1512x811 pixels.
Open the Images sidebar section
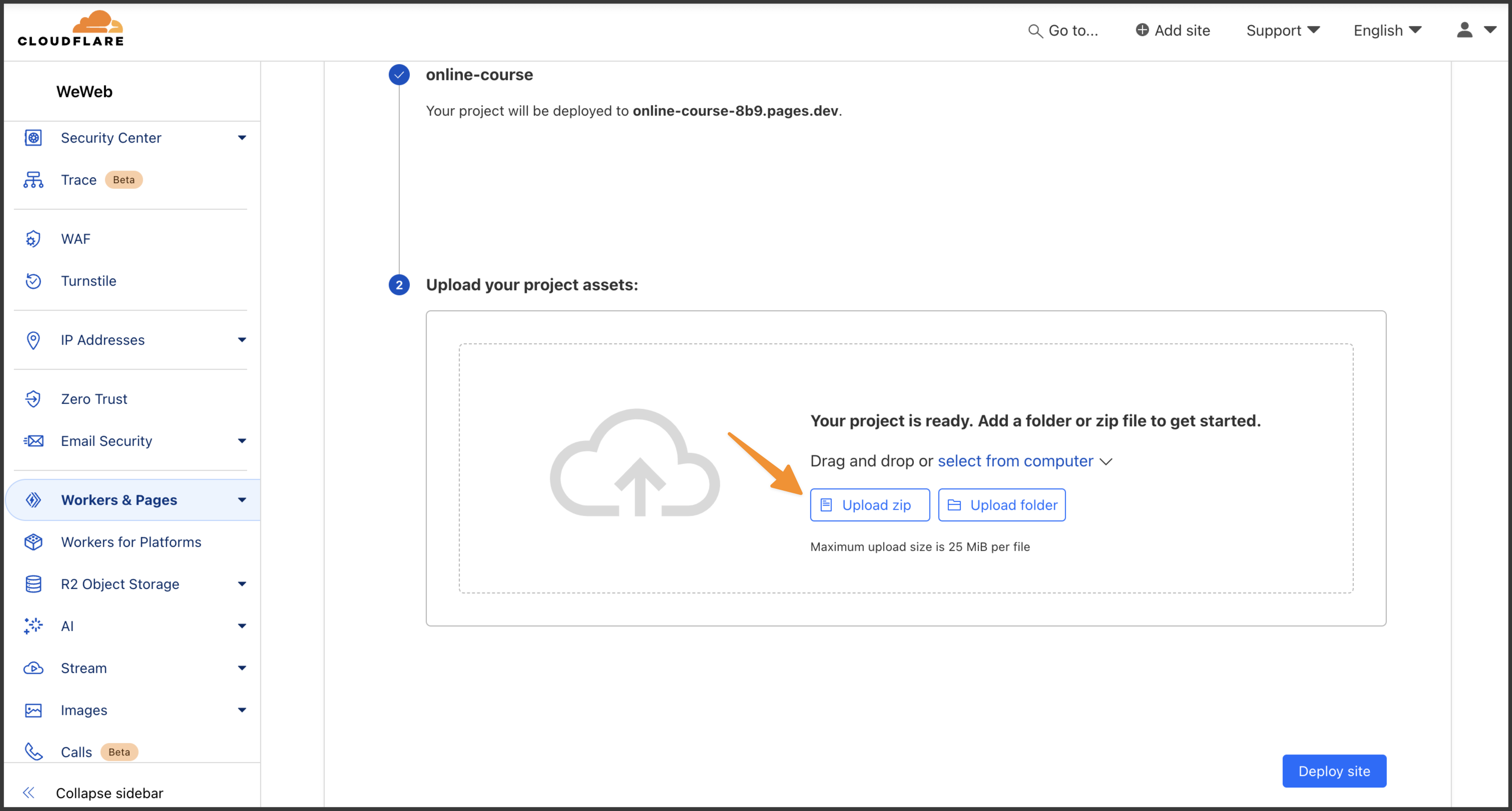tap(84, 710)
